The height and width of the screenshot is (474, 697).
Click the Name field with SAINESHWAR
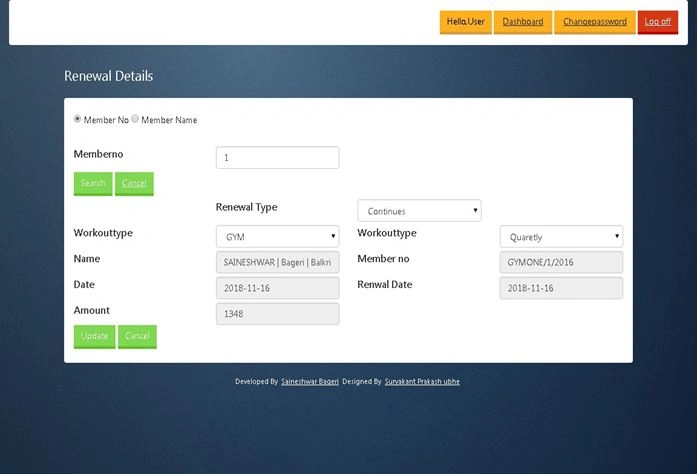pos(277,262)
